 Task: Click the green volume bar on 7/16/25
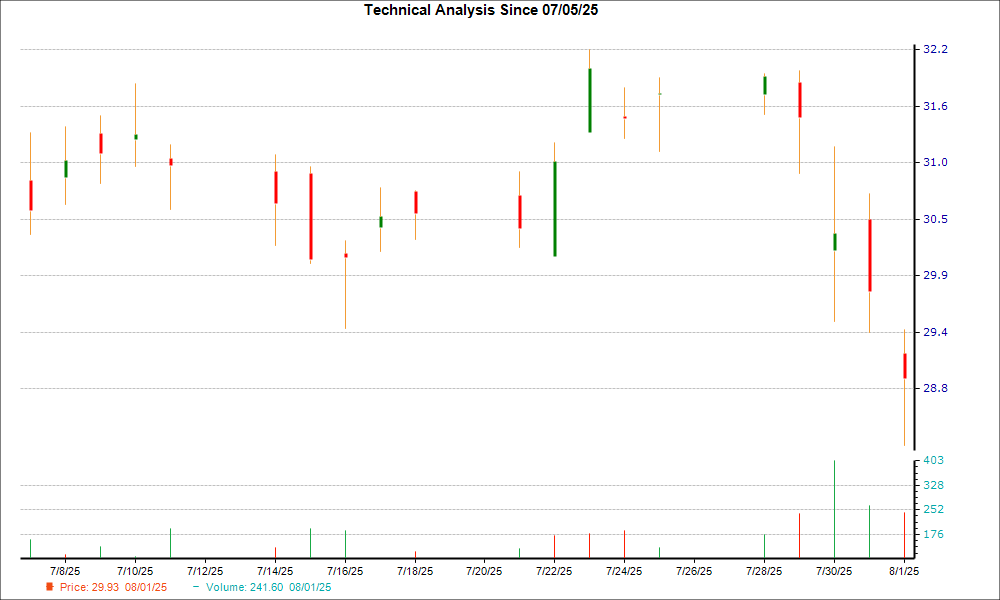coord(345,545)
